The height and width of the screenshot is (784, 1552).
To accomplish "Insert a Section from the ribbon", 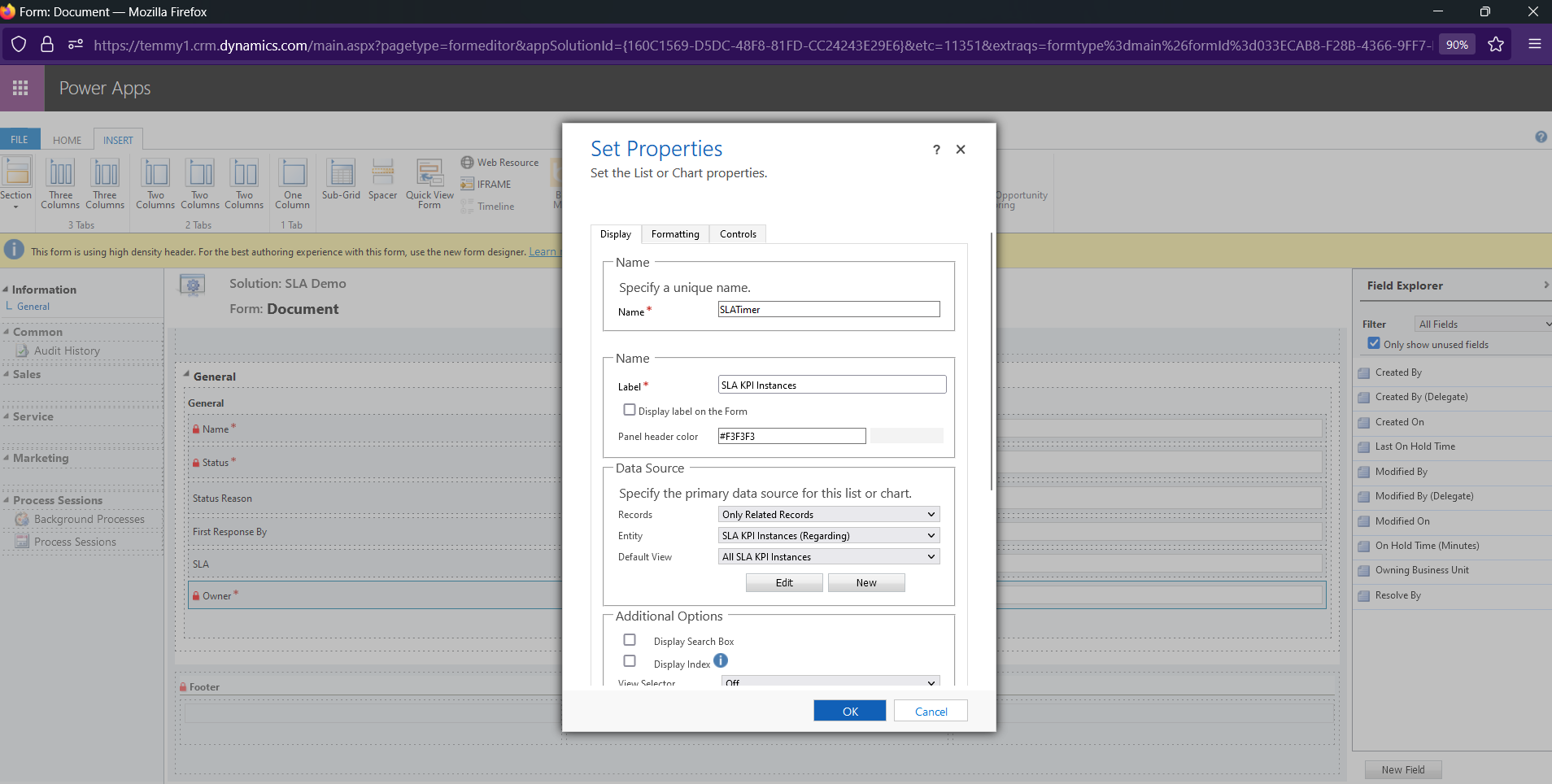I will point(15,182).
